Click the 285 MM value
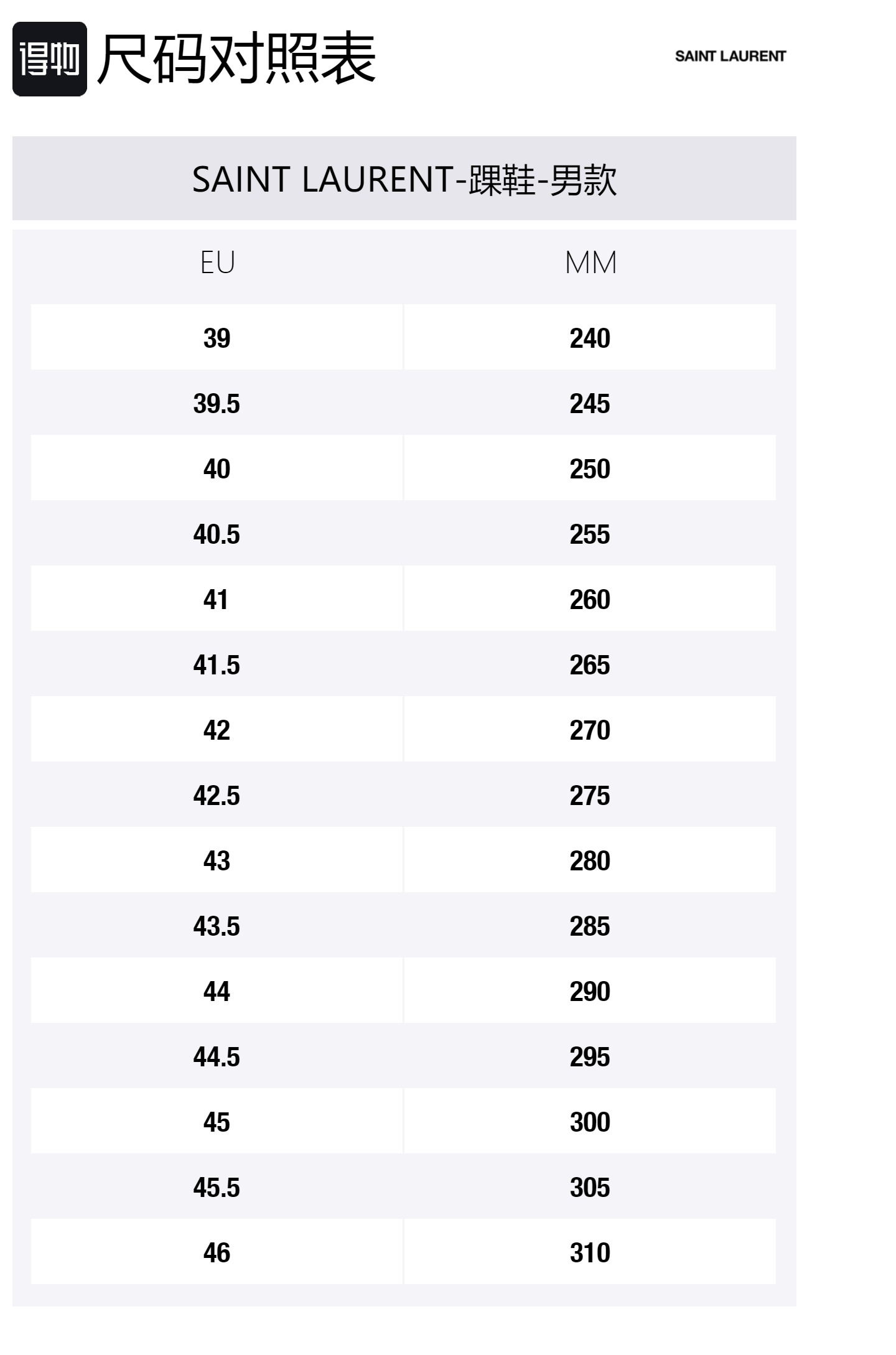 pyautogui.click(x=590, y=926)
